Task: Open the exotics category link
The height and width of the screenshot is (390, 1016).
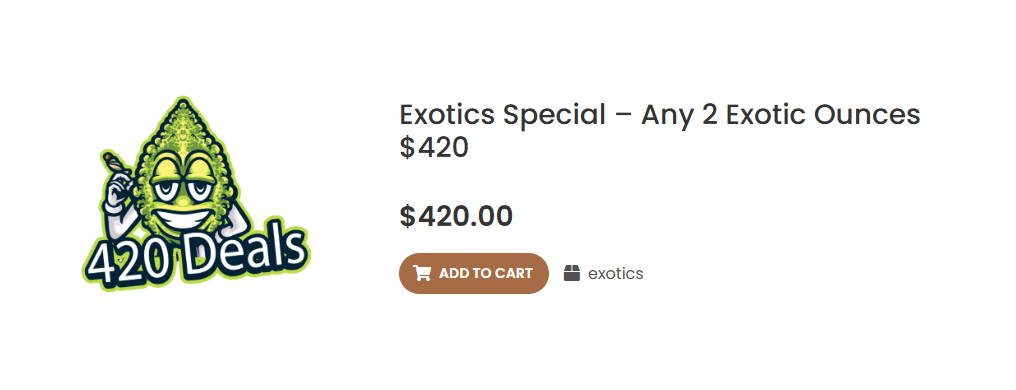Action: click(x=616, y=273)
